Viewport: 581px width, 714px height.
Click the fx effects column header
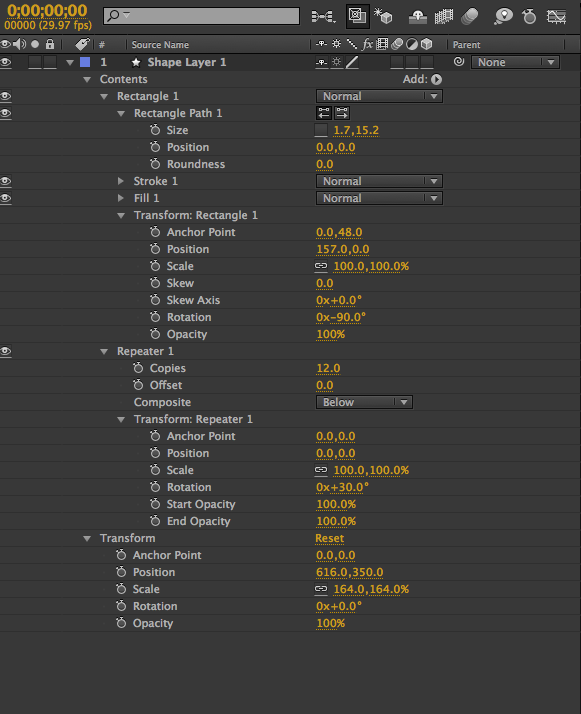point(367,44)
